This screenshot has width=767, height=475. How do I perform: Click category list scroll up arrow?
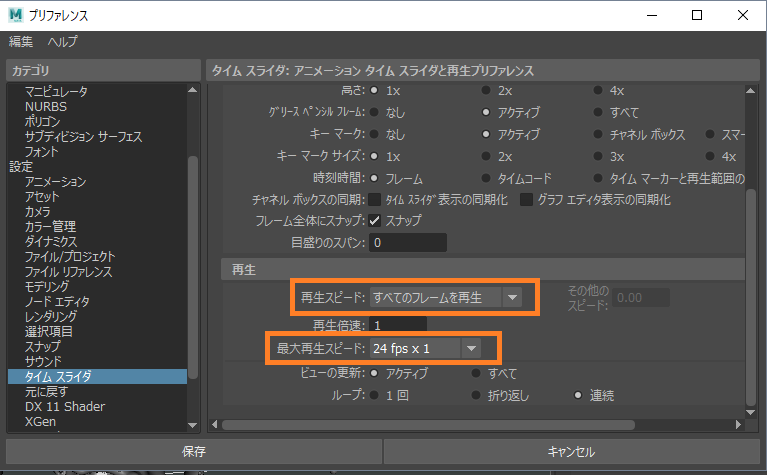[193, 90]
